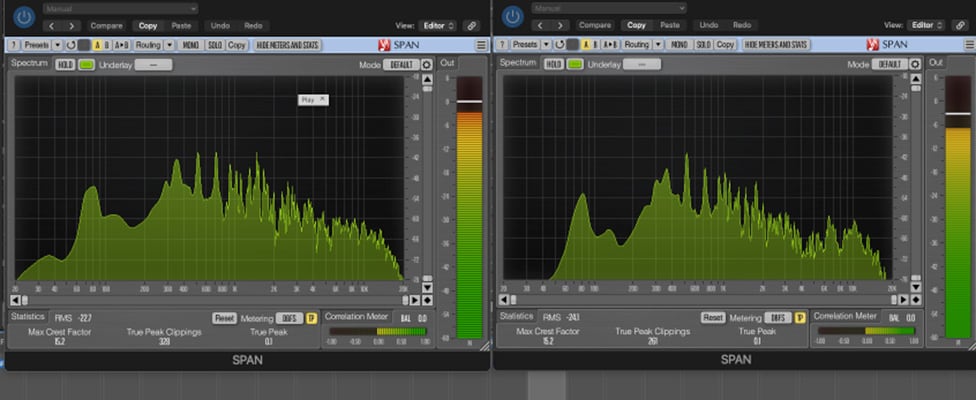The image size is (976, 400).
Task: Expand the Routing arrow in left SPAN toolbar
Action: pos(169,45)
